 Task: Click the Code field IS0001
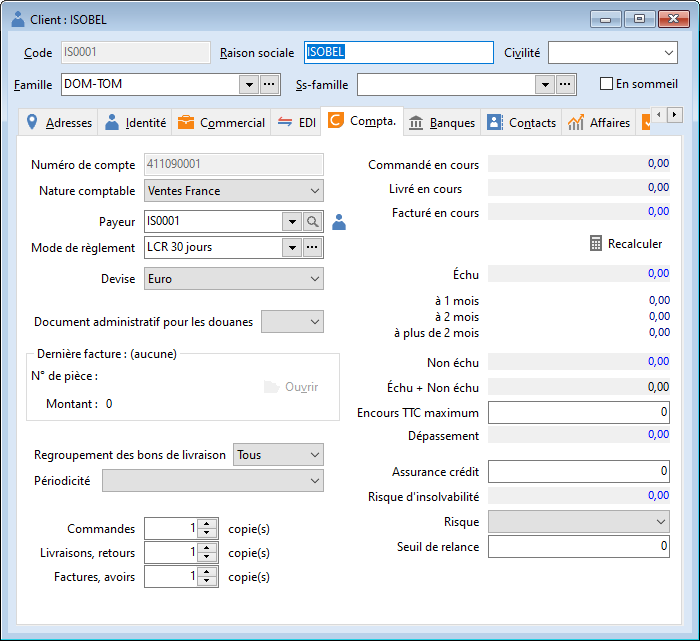pos(136,52)
